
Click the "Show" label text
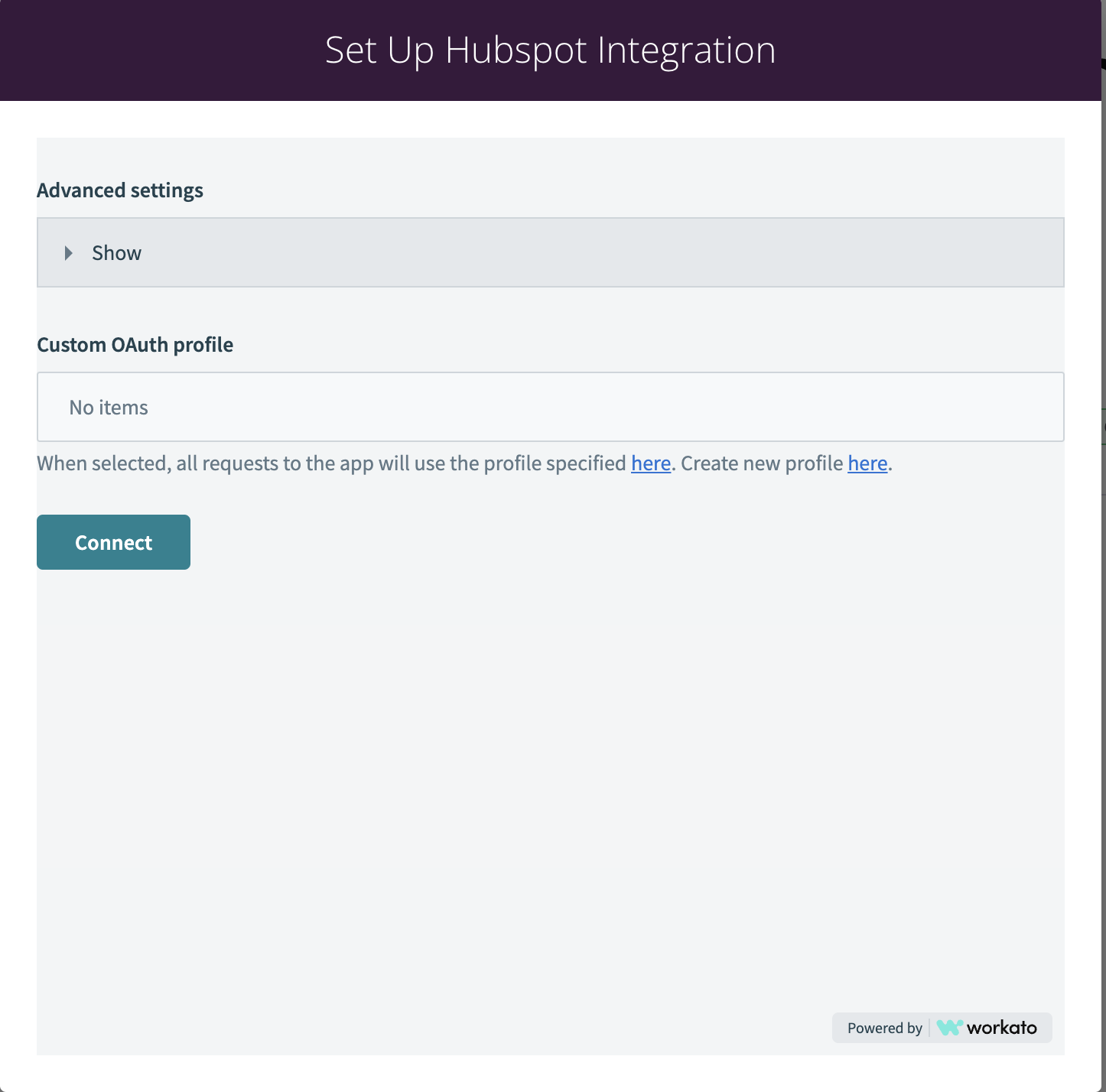(x=116, y=253)
